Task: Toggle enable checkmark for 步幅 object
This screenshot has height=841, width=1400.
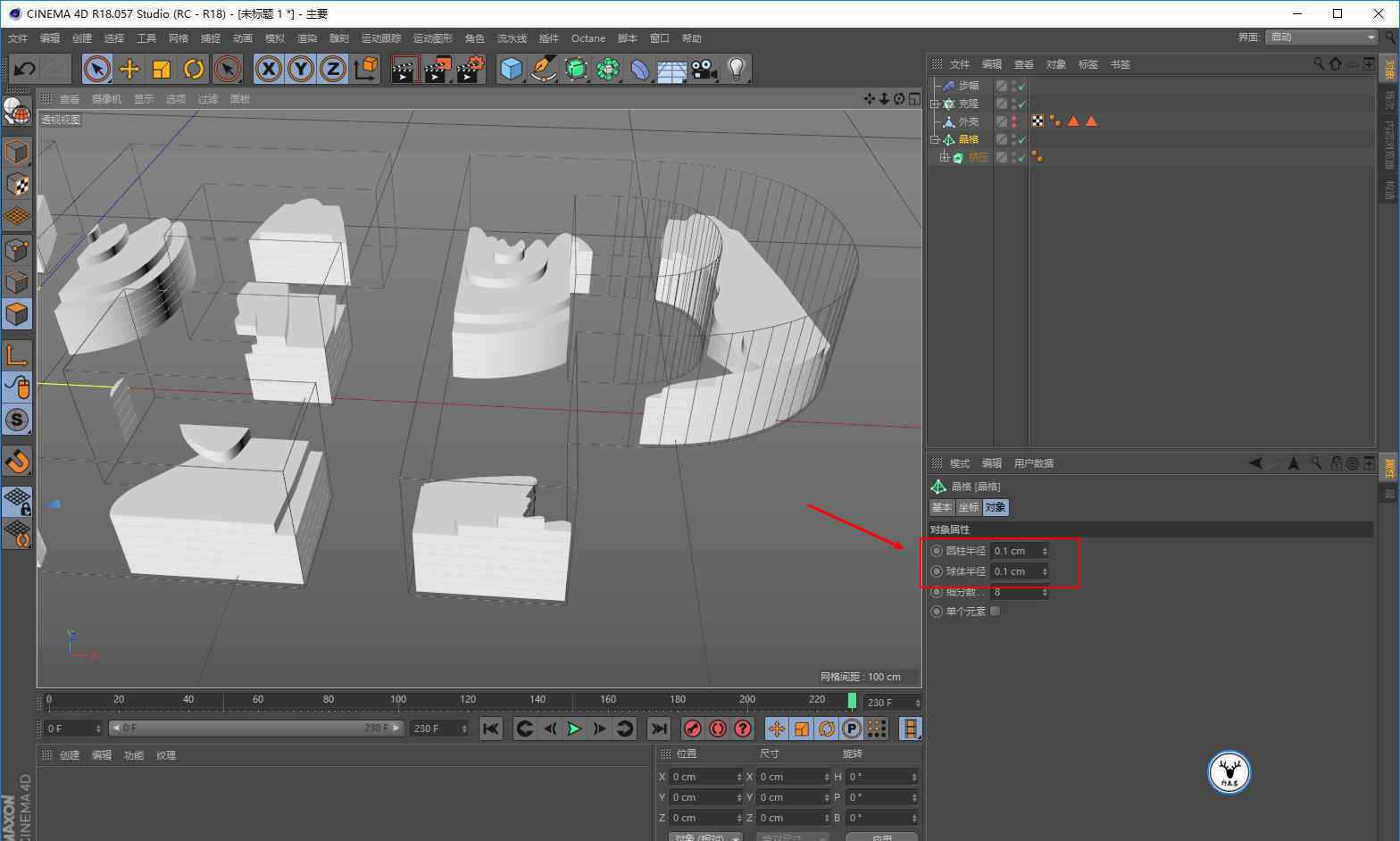Action: pos(1022,86)
